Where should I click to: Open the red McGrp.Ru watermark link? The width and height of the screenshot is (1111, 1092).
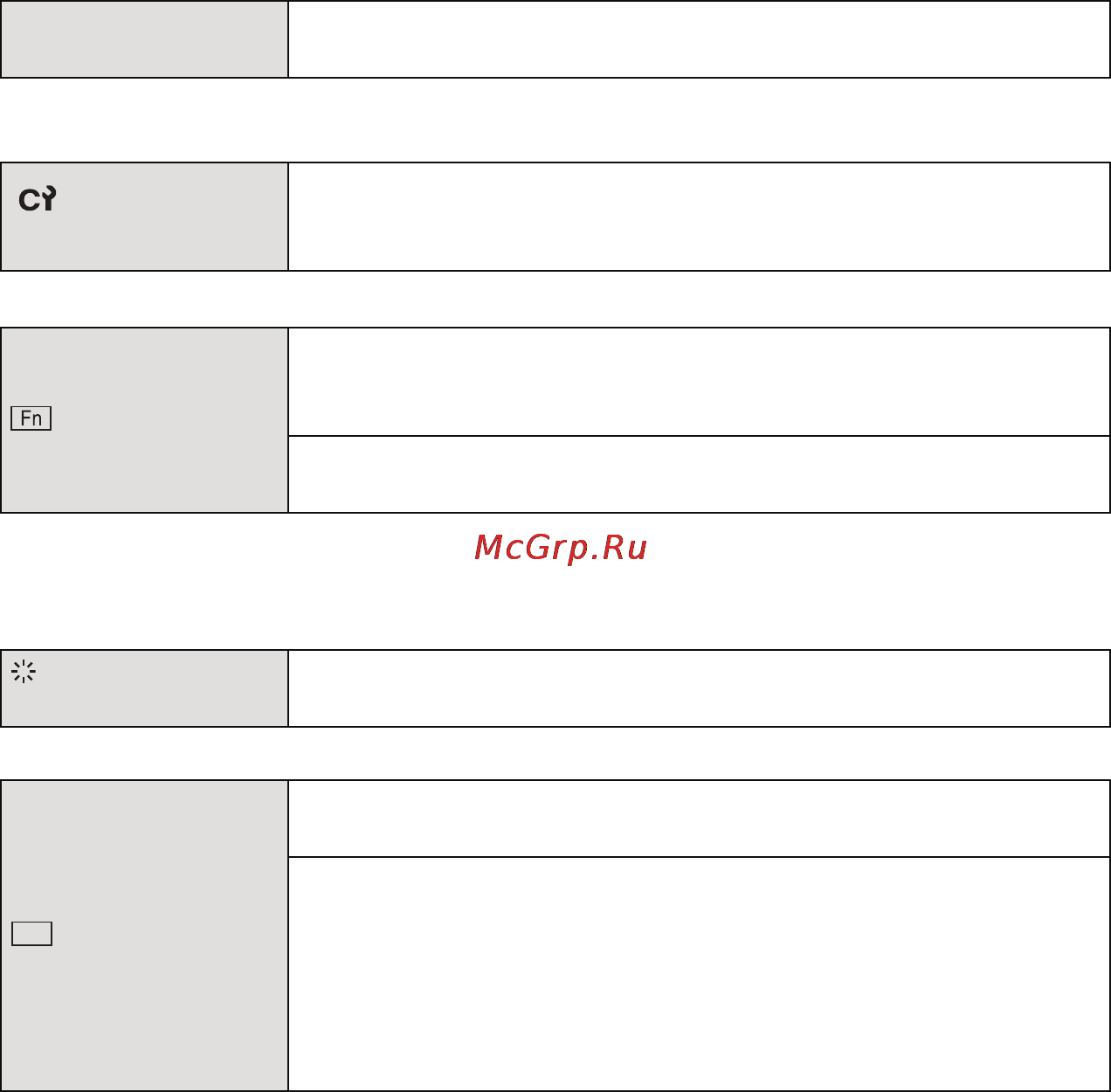pos(561,548)
